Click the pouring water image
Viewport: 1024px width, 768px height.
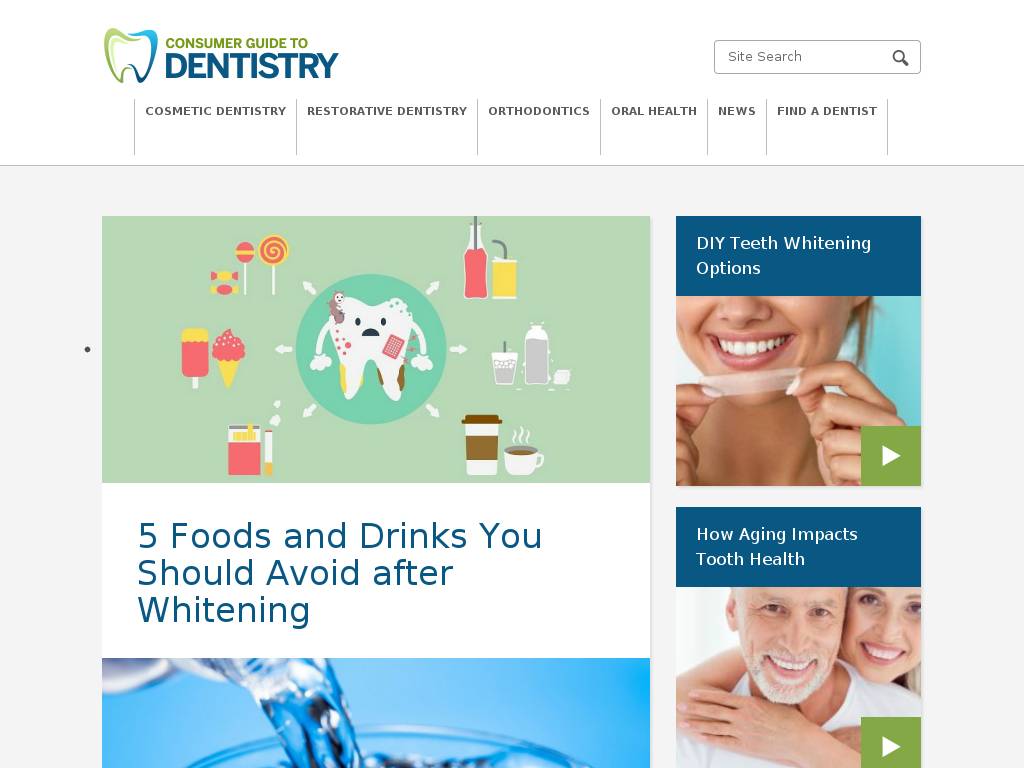[376, 712]
